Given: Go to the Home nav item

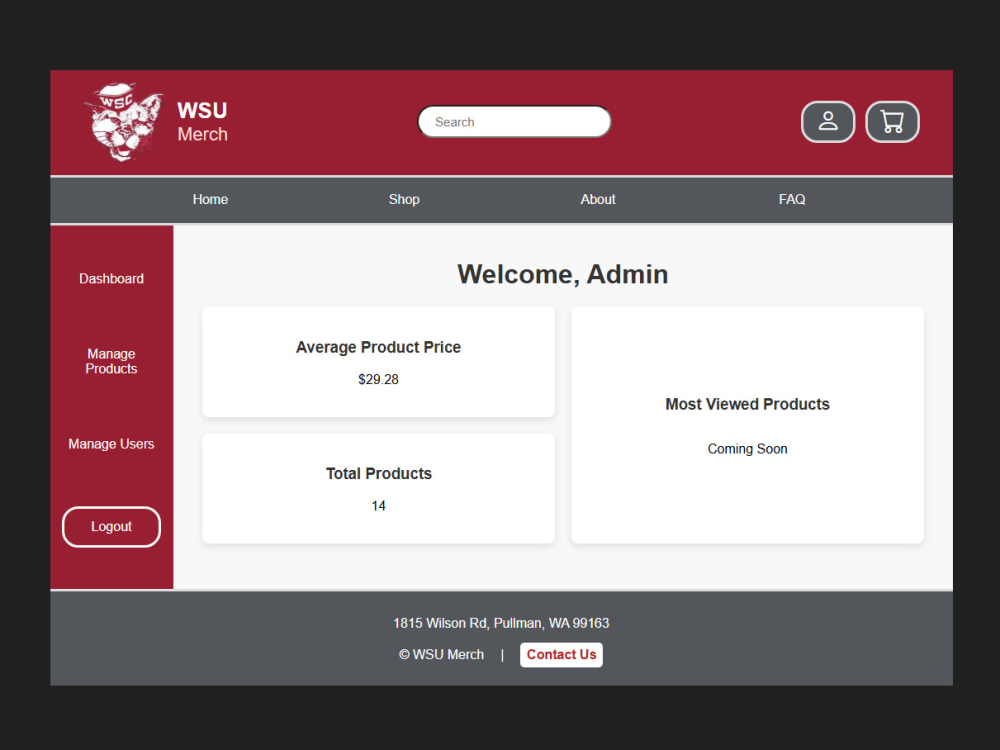Looking at the screenshot, I should click(x=210, y=200).
